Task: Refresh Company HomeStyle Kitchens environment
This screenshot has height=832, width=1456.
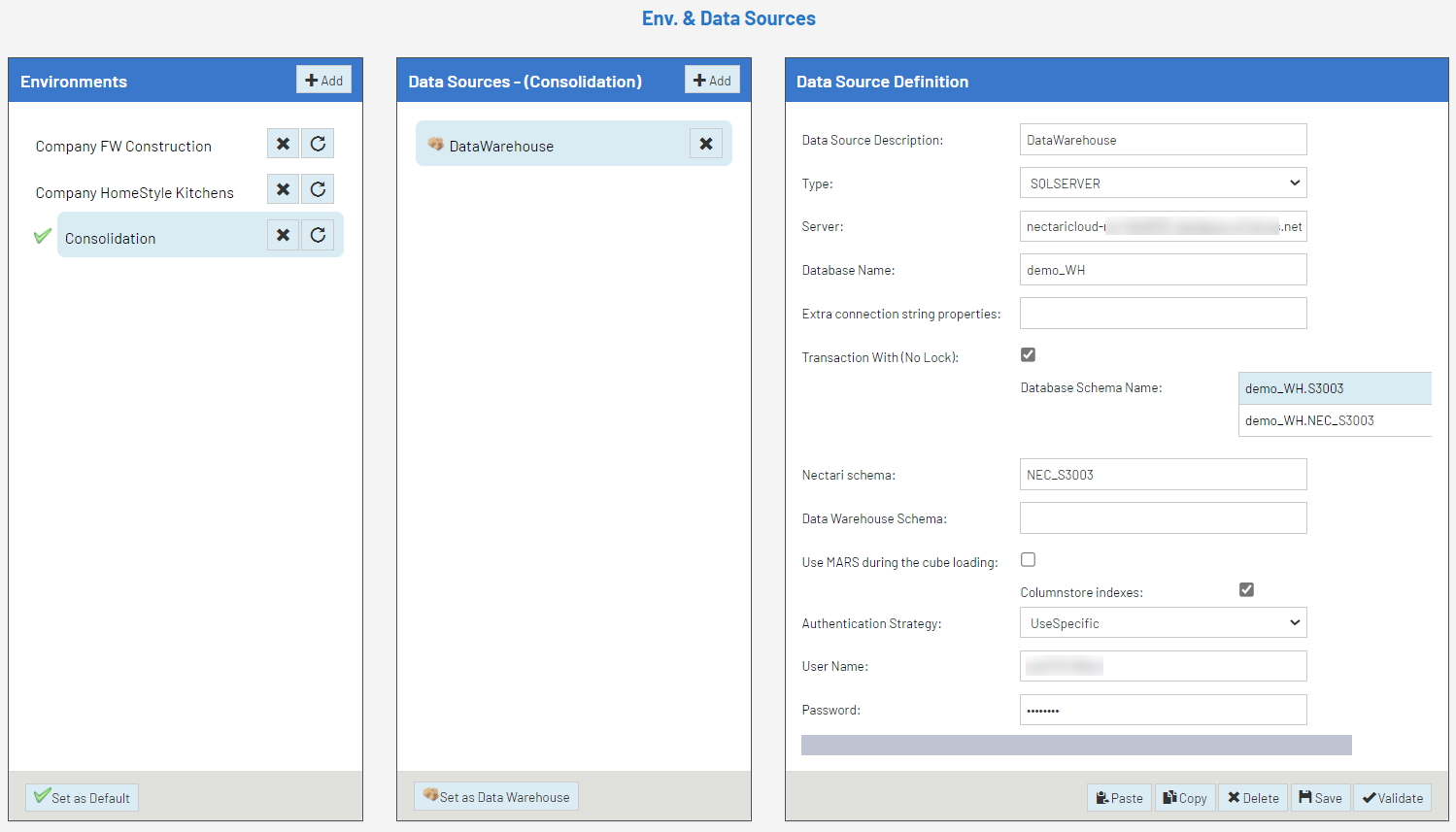Action: pos(318,189)
